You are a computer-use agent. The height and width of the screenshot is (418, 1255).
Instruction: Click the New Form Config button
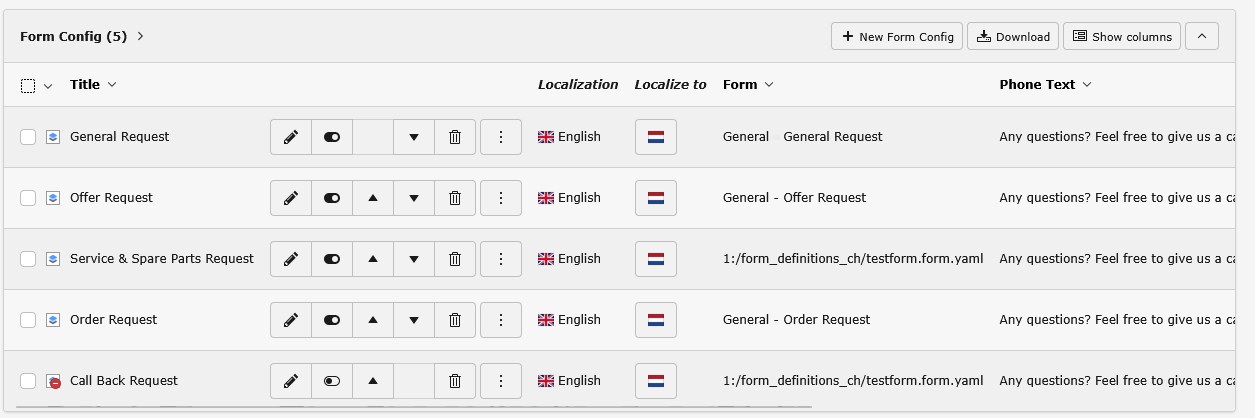896,37
